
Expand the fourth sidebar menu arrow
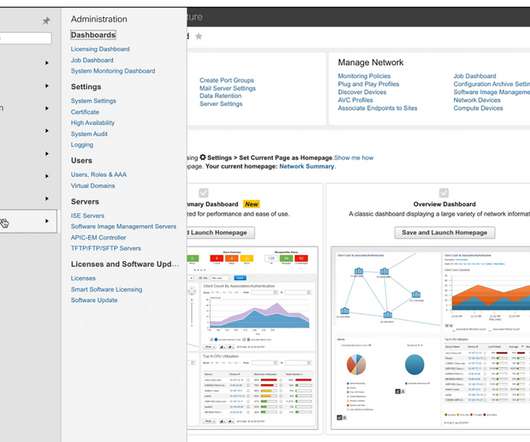pos(47,131)
